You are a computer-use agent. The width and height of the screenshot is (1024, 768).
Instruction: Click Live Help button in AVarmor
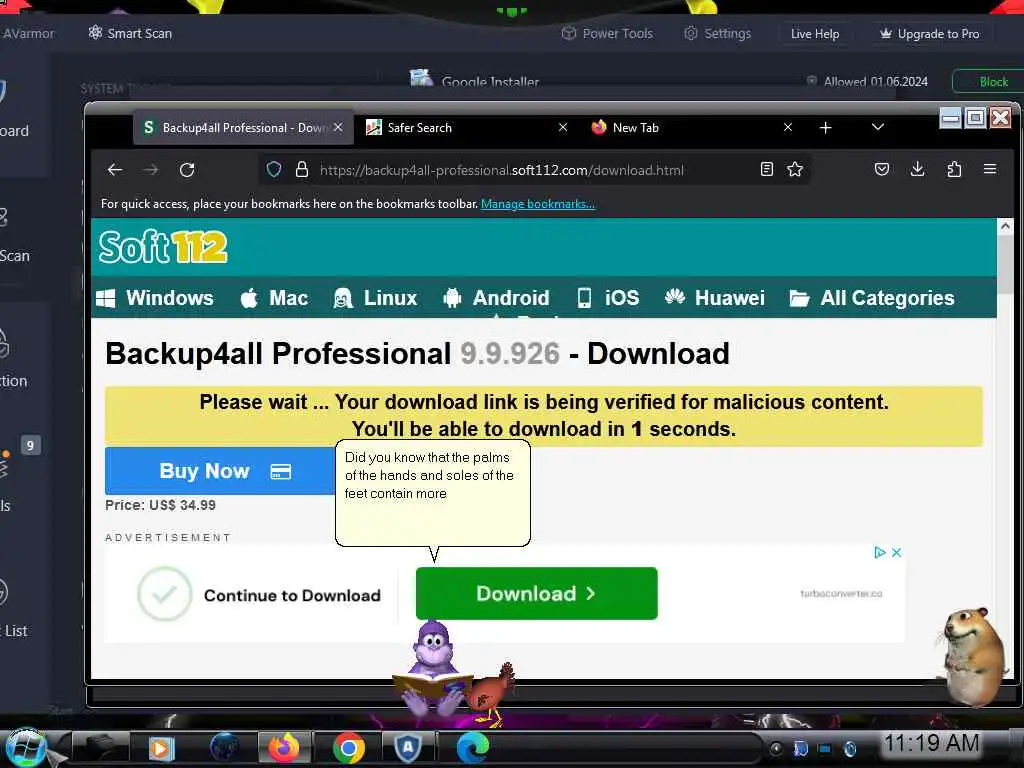[815, 33]
